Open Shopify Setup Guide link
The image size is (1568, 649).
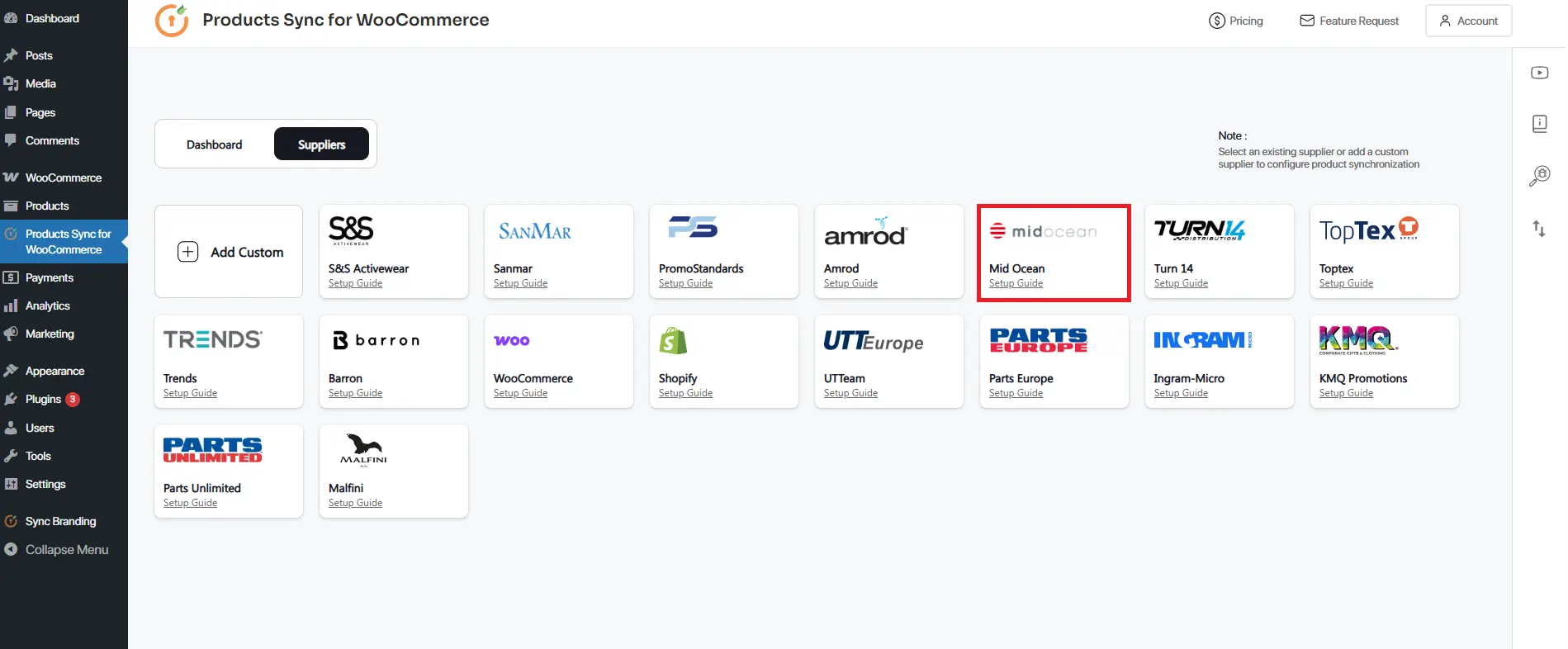coord(685,393)
